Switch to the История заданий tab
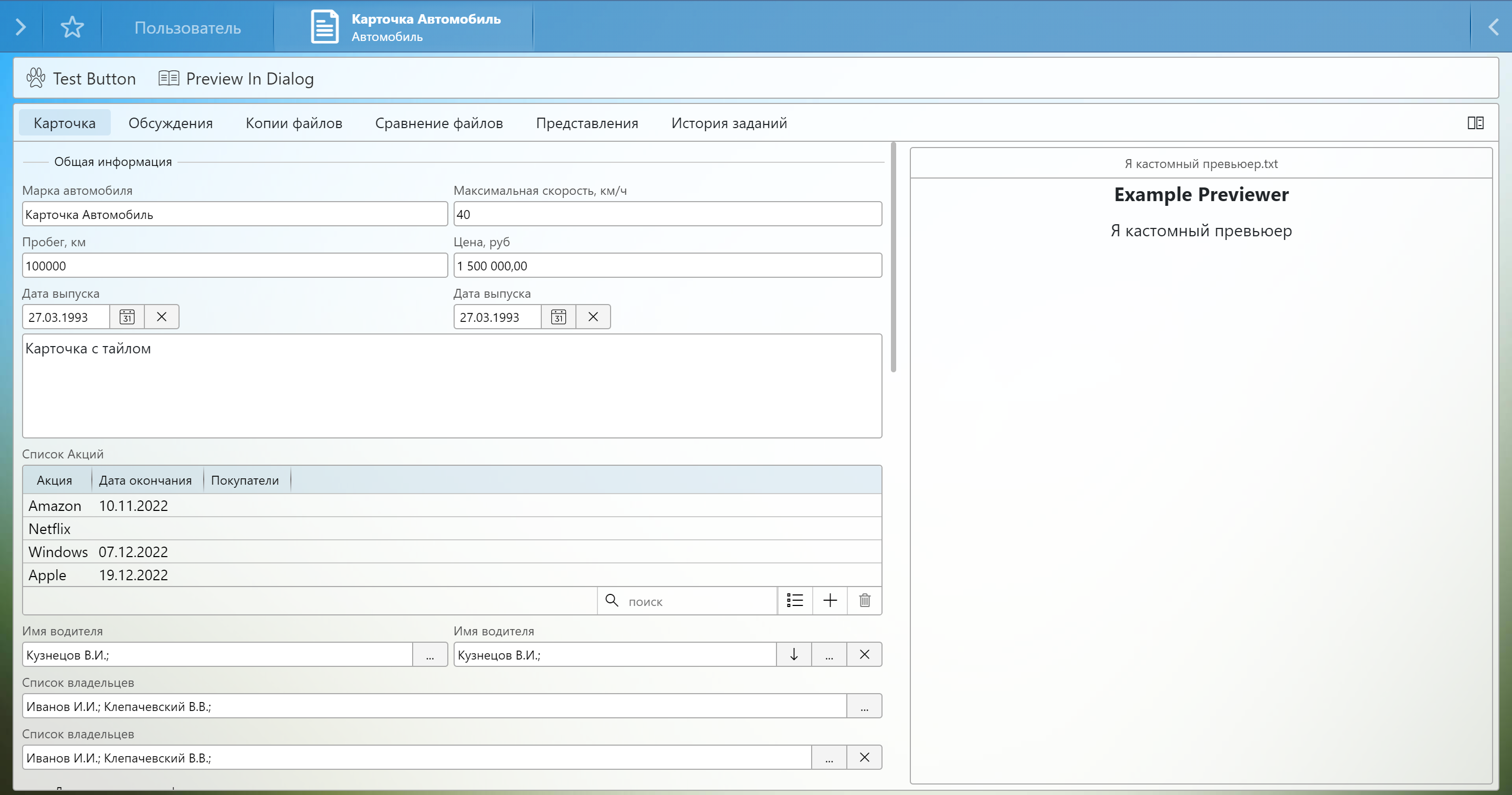The height and width of the screenshot is (795, 1512). [x=728, y=123]
